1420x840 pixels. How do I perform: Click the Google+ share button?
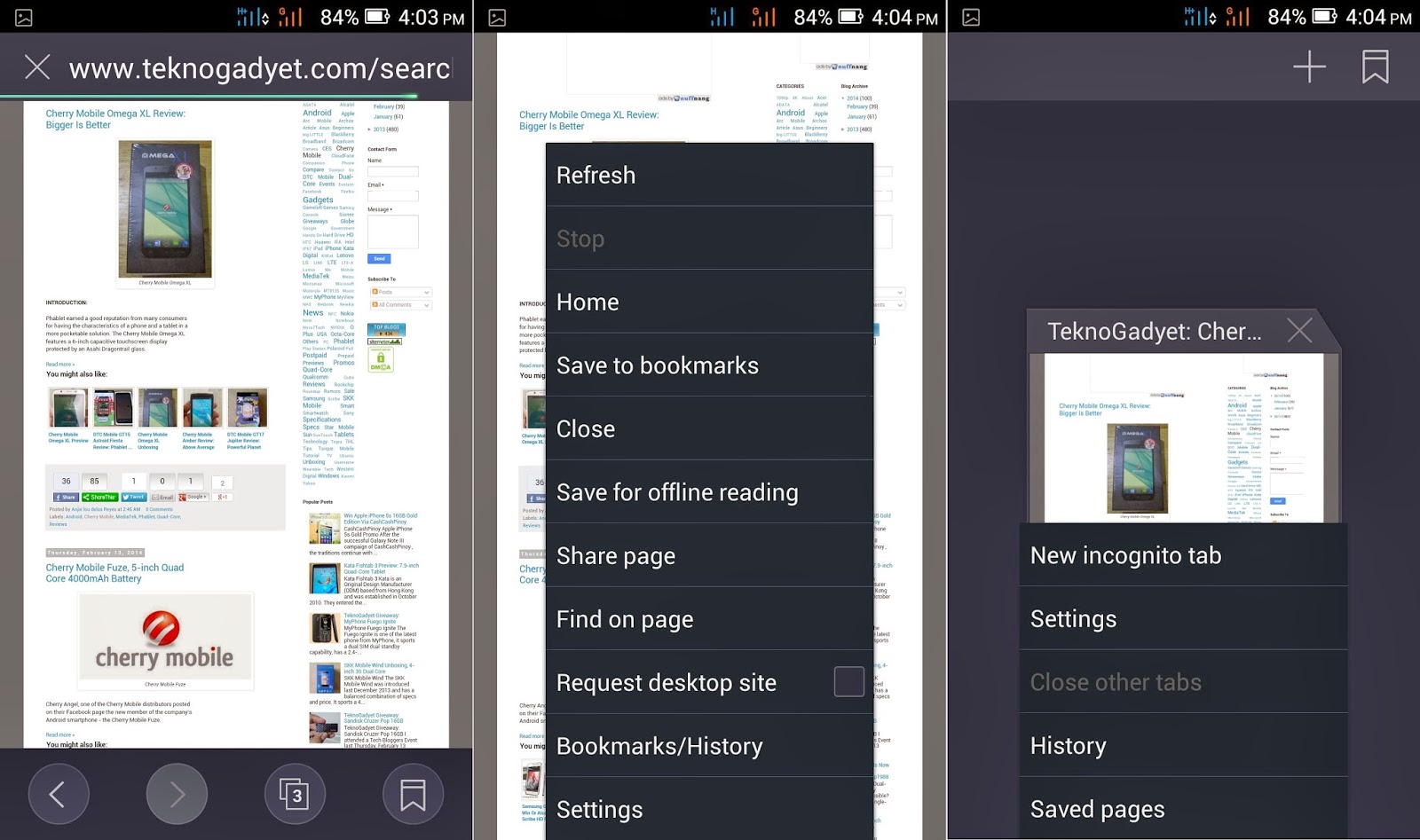(x=193, y=498)
